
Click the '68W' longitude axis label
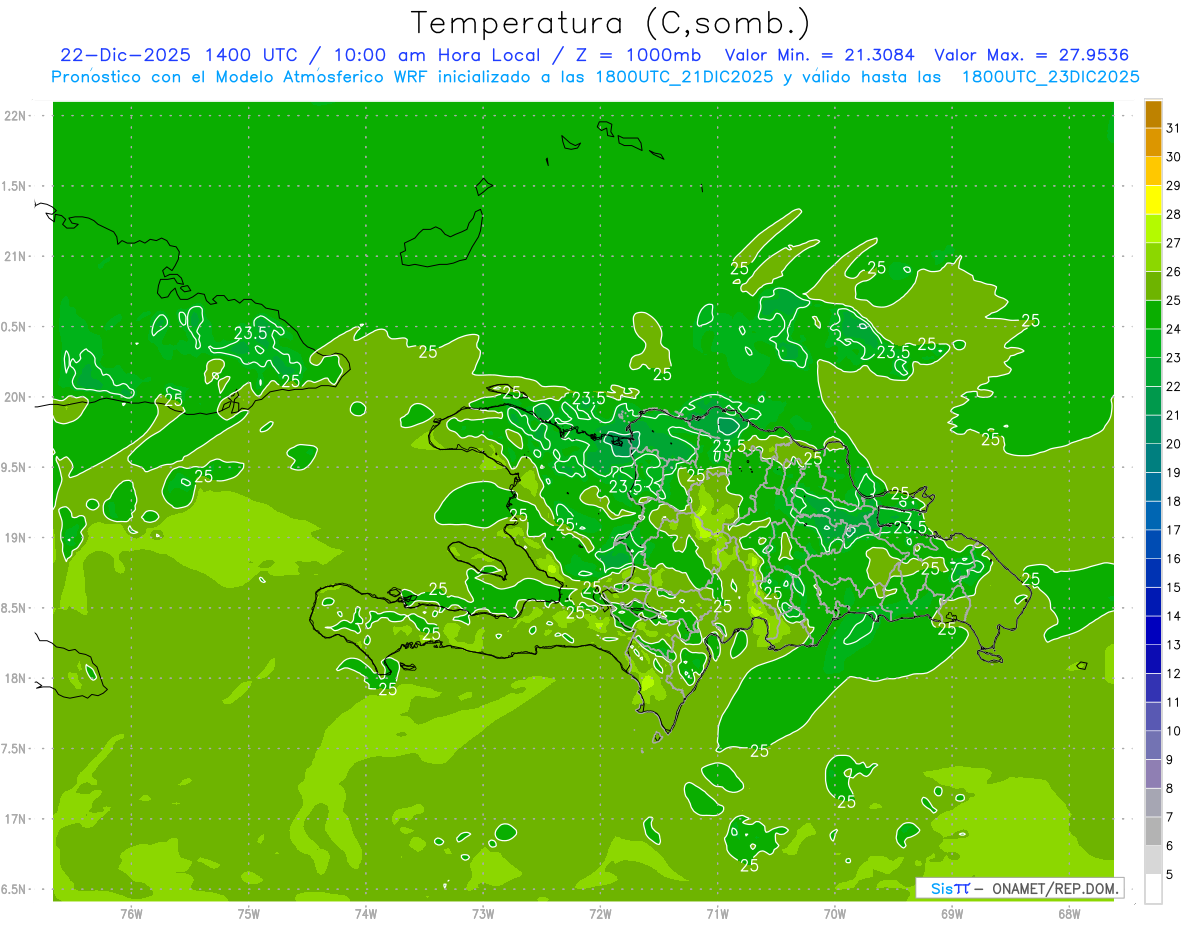pyautogui.click(x=1069, y=913)
